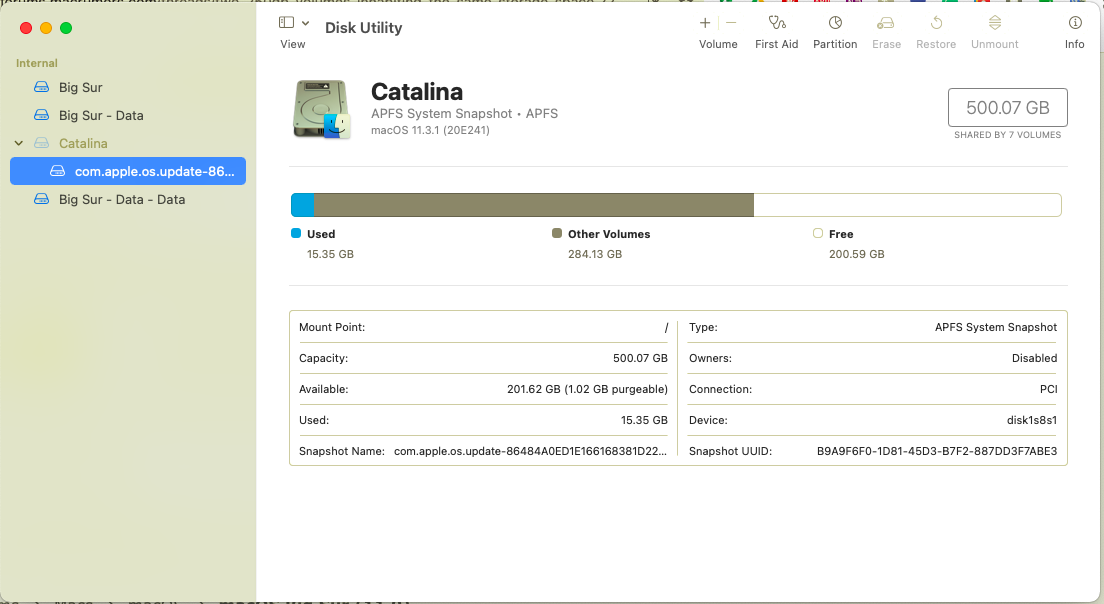Click the macOS 11.3.1 (20E241) text
The image size is (1104, 604).
tap(430, 130)
